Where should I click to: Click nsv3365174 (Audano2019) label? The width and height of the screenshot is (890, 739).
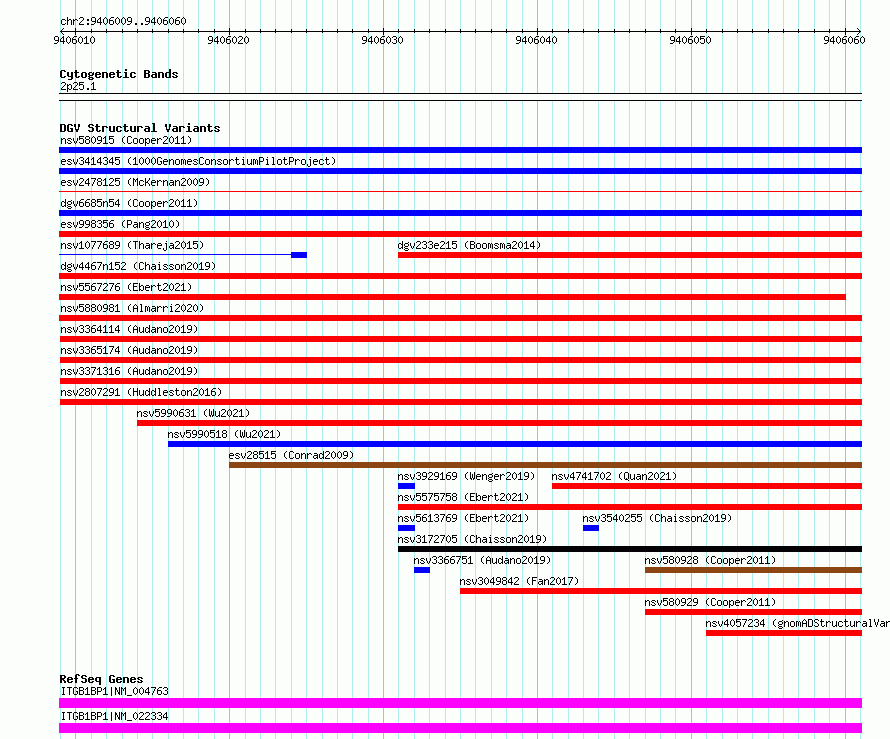[x=129, y=350]
